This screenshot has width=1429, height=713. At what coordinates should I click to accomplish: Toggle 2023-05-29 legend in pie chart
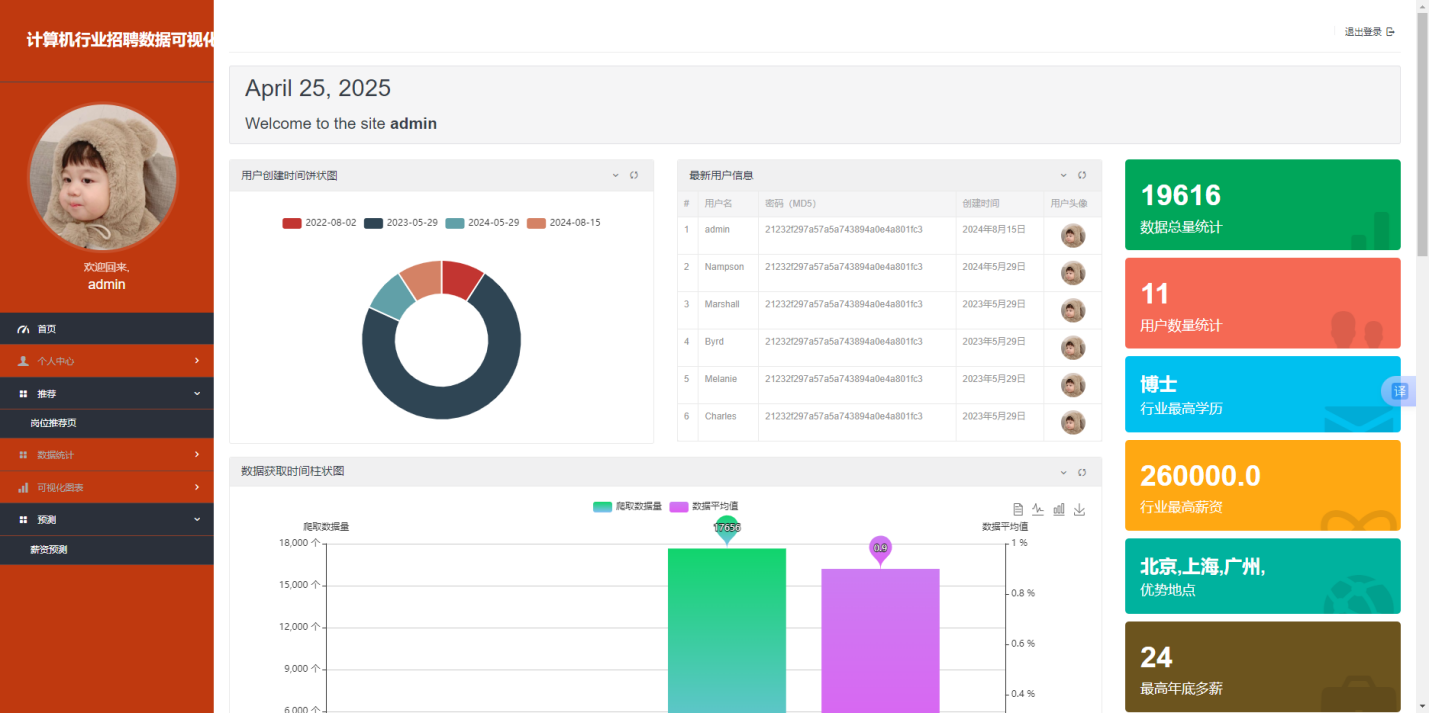click(401, 223)
